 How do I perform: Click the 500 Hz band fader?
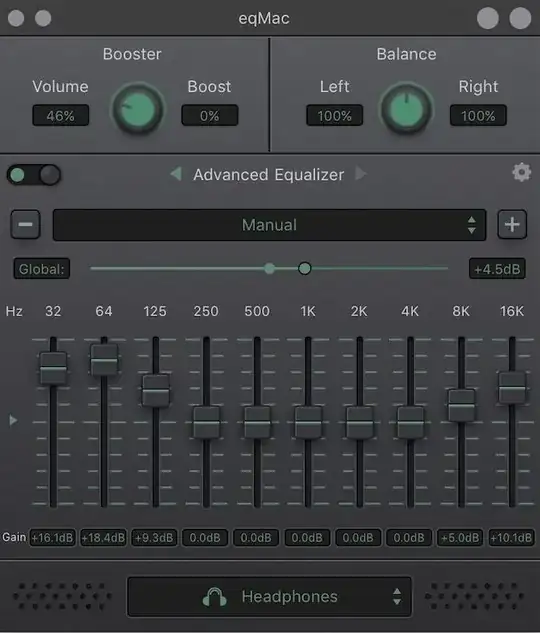[257, 422]
